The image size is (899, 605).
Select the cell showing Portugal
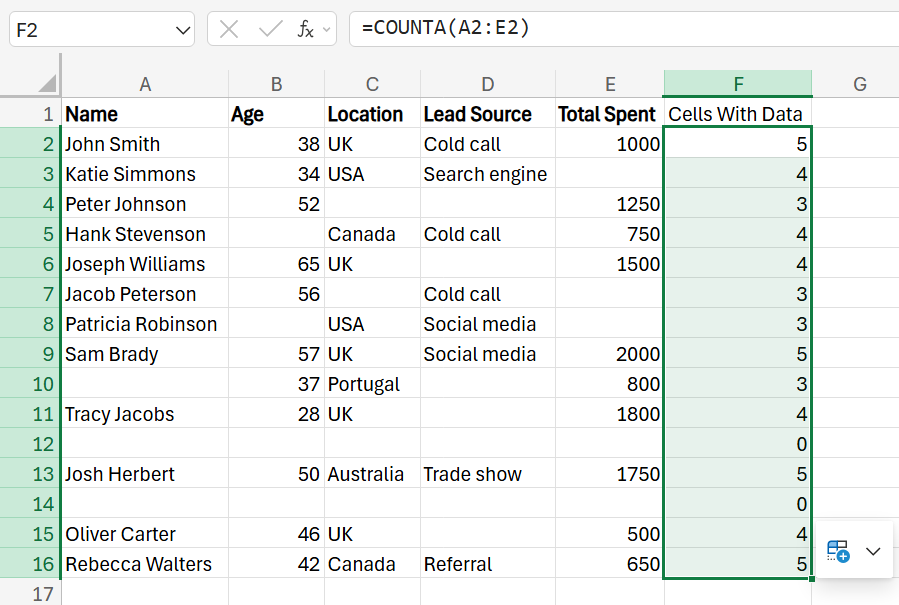click(371, 384)
